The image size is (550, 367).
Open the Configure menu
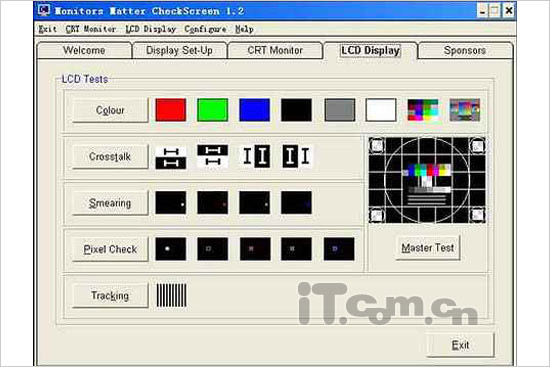tap(206, 29)
